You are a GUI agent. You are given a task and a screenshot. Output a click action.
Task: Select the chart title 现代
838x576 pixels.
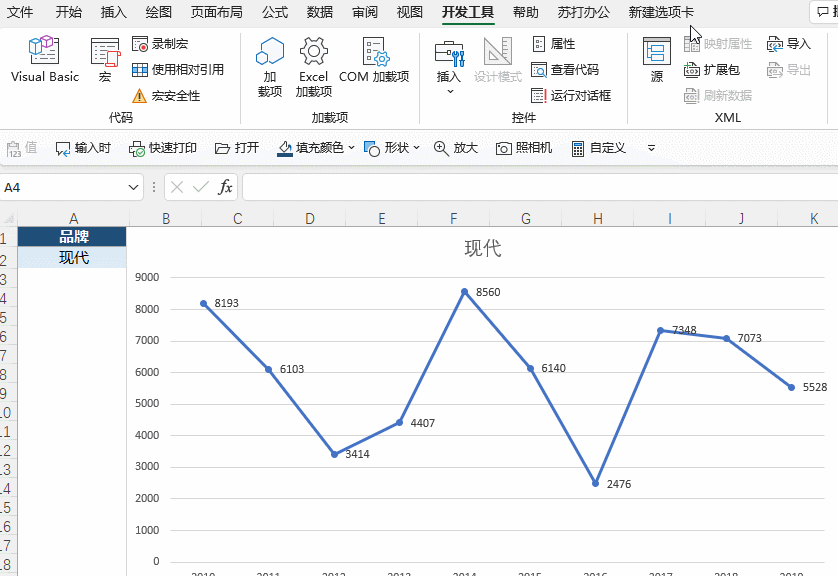click(483, 248)
